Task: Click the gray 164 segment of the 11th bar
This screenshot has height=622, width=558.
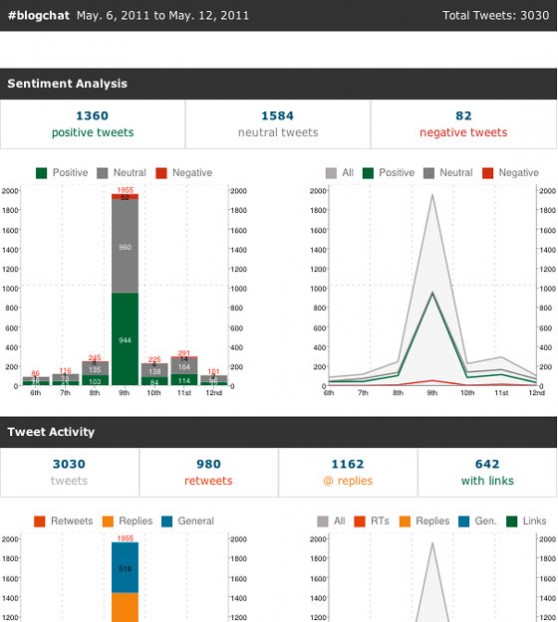Action: pyautogui.click(x=184, y=366)
